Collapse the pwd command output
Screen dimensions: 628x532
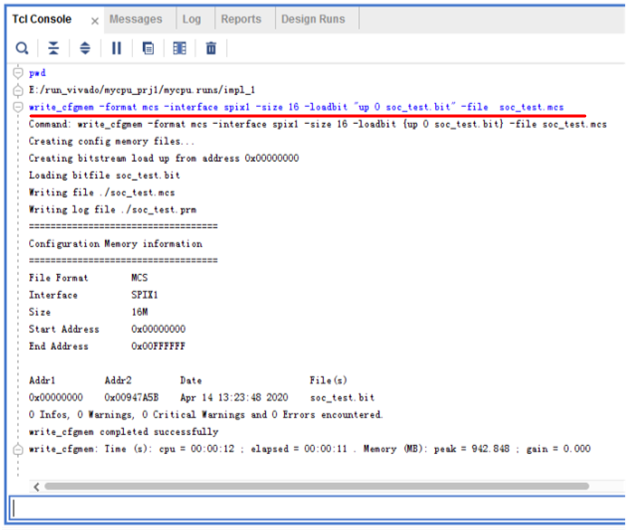[17, 73]
